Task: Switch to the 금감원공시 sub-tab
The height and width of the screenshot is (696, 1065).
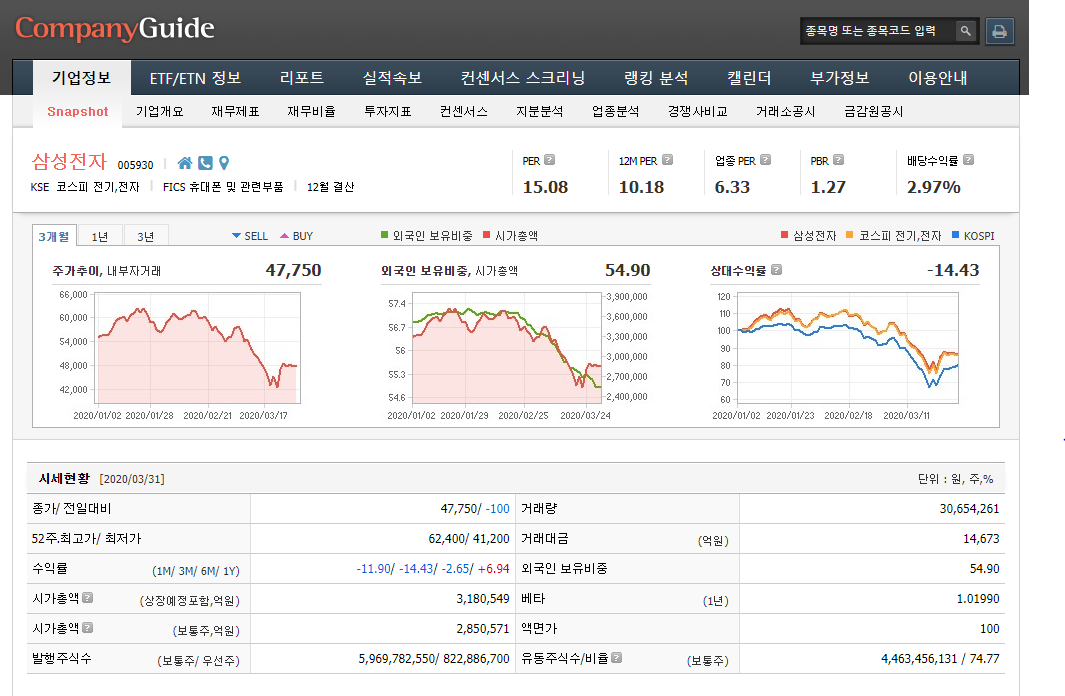Action: coord(873,111)
